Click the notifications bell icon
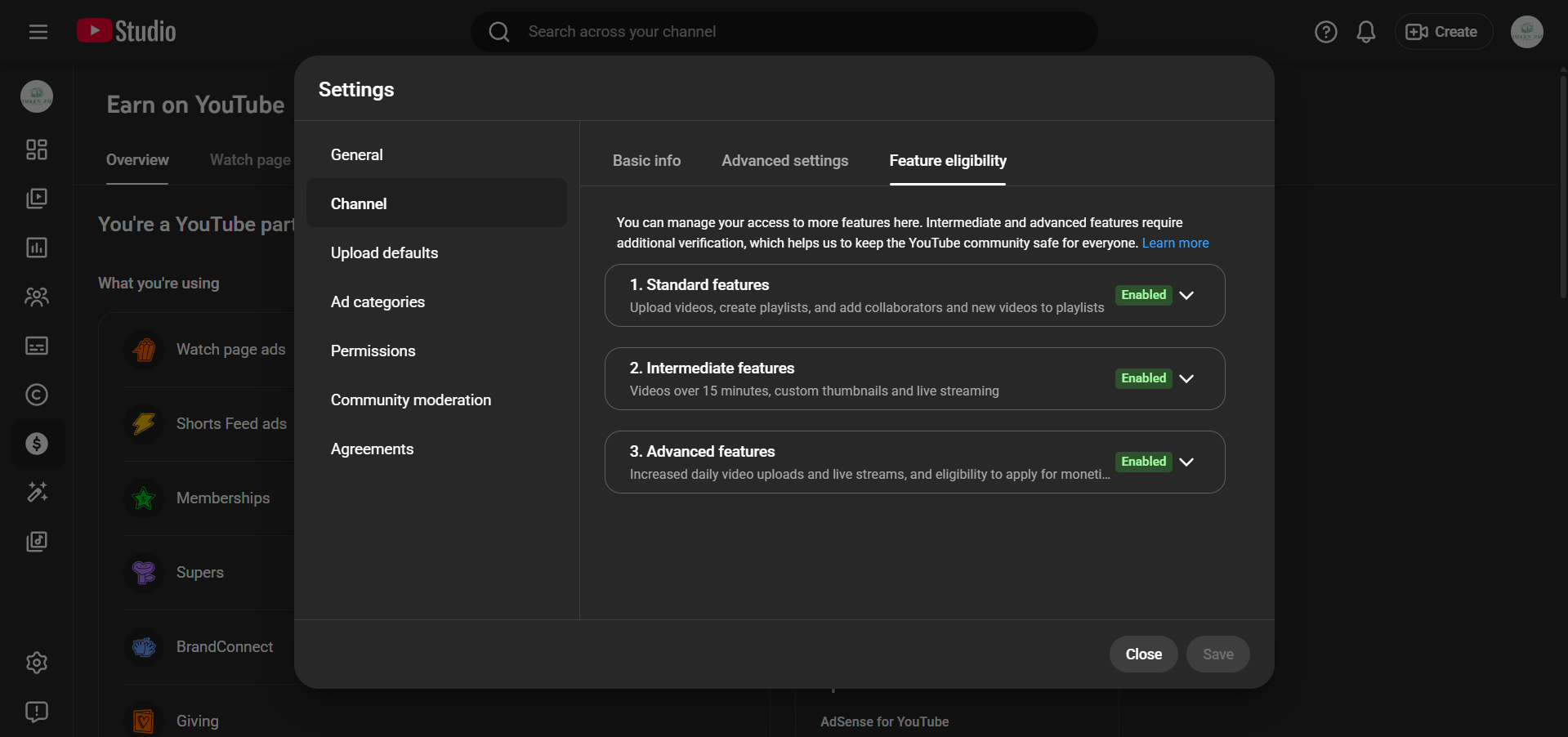Screen dimensions: 1568x737 pyautogui.click(x=1365, y=32)
